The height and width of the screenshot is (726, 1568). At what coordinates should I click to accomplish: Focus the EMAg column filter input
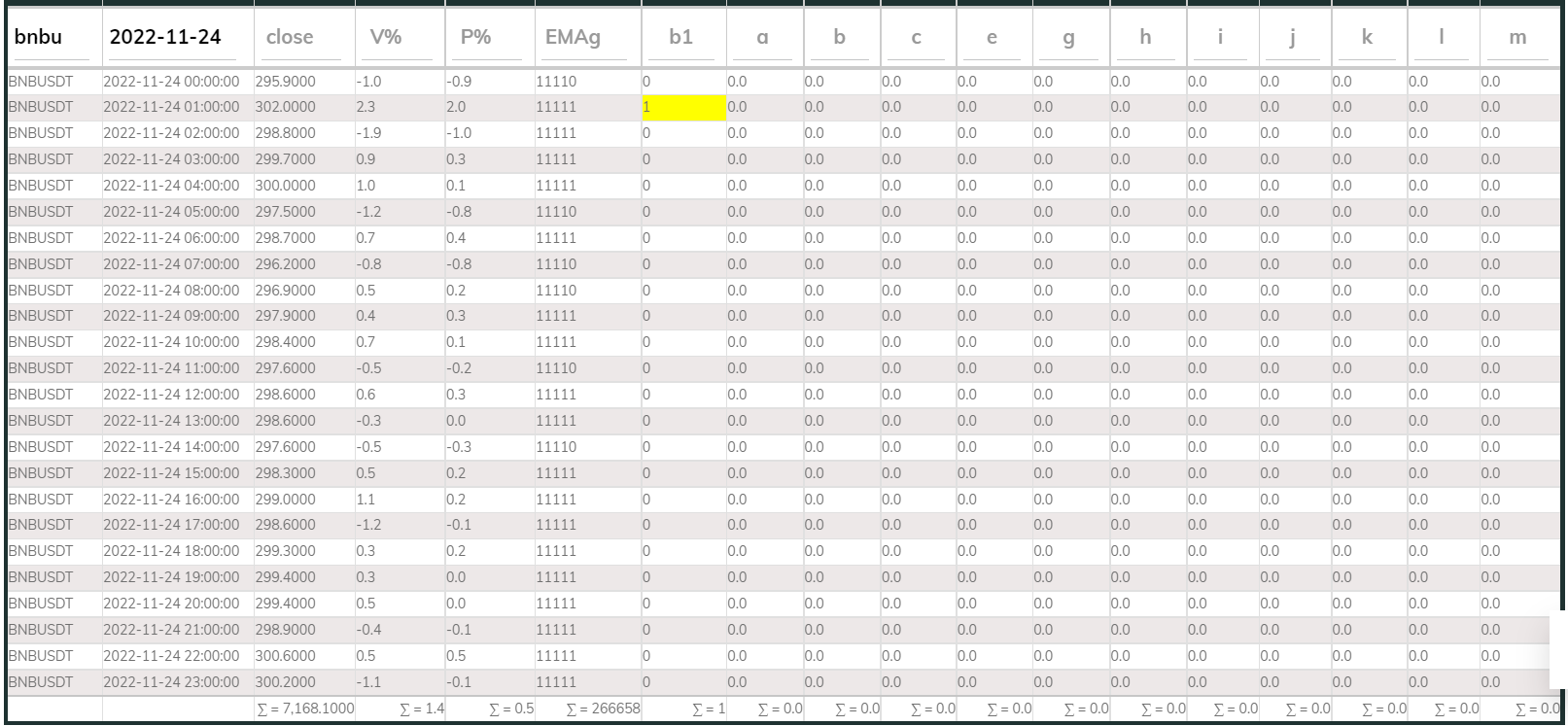[x=586, y=38]
